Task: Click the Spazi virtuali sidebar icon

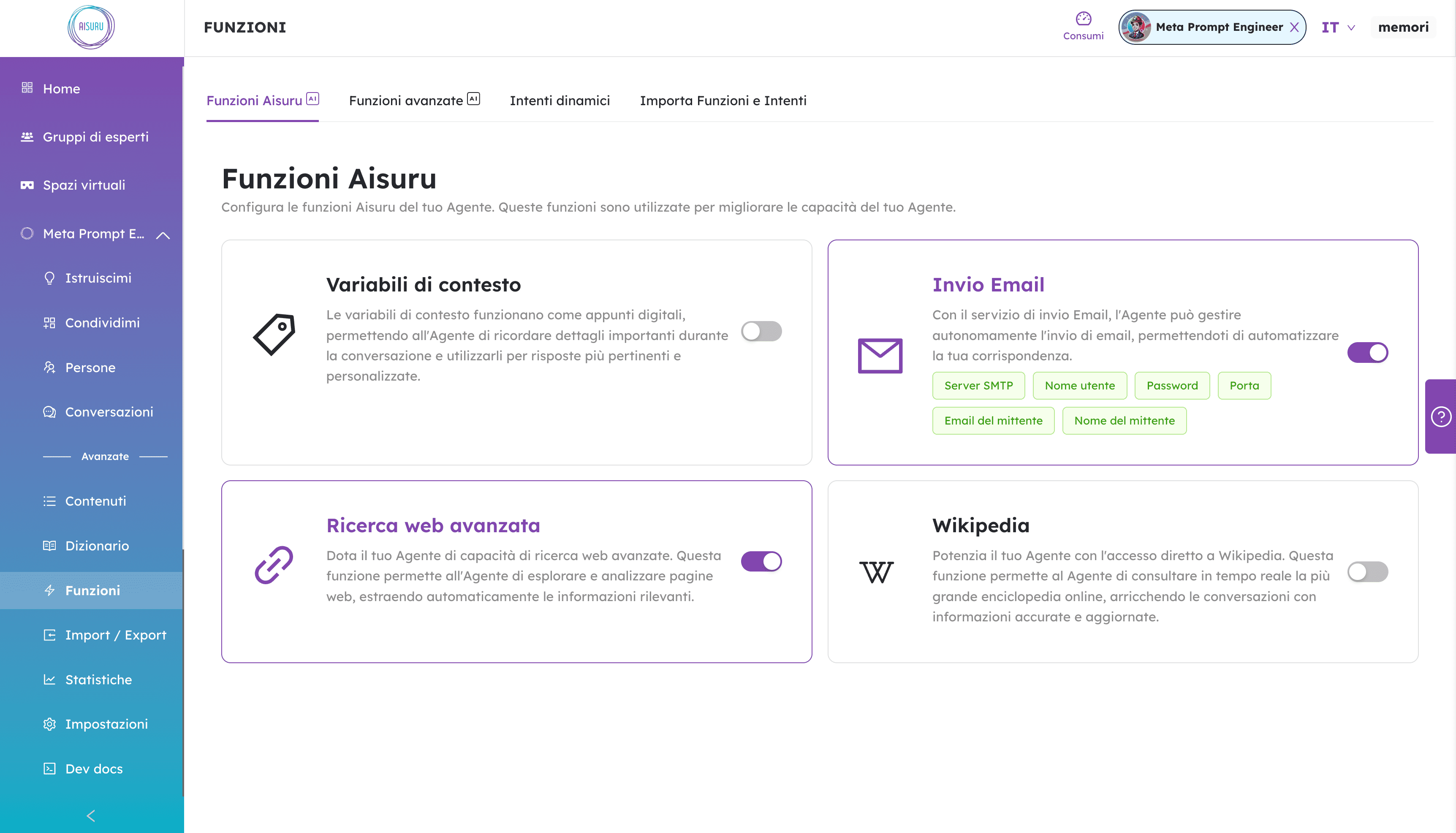Action: pyautogui.click(x=27, y=185)
